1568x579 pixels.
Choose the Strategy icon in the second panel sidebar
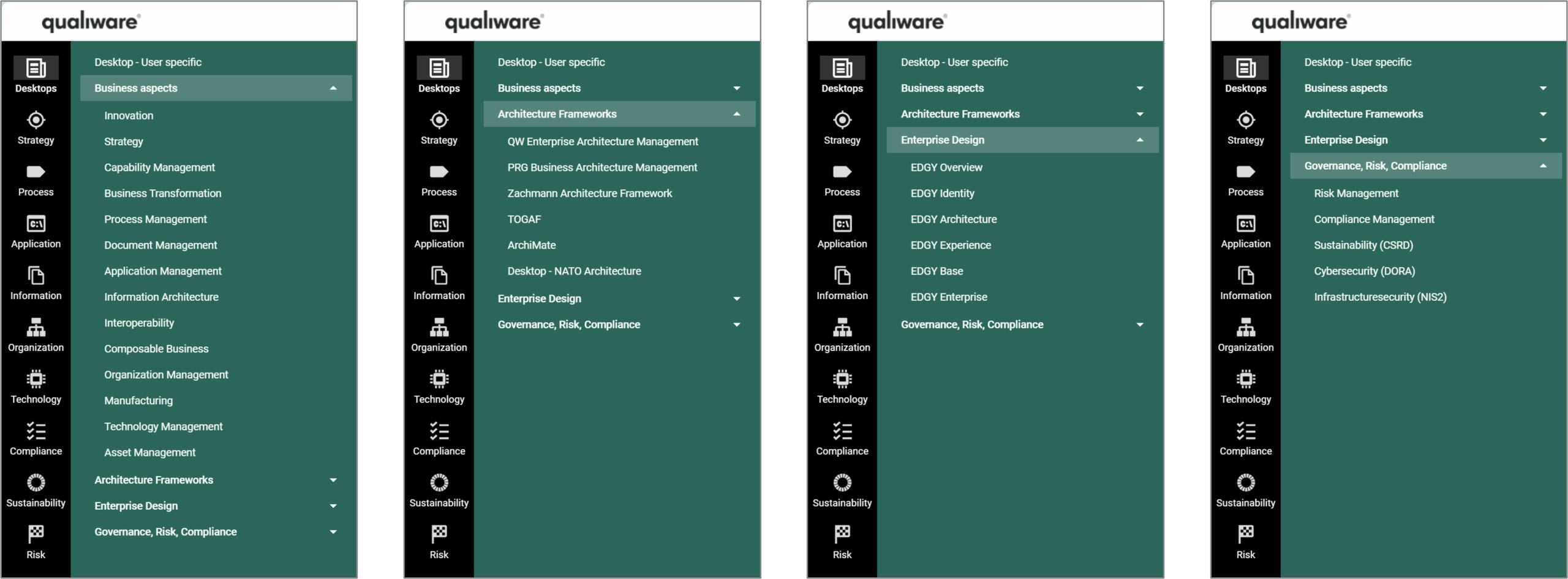pos(439,120)
